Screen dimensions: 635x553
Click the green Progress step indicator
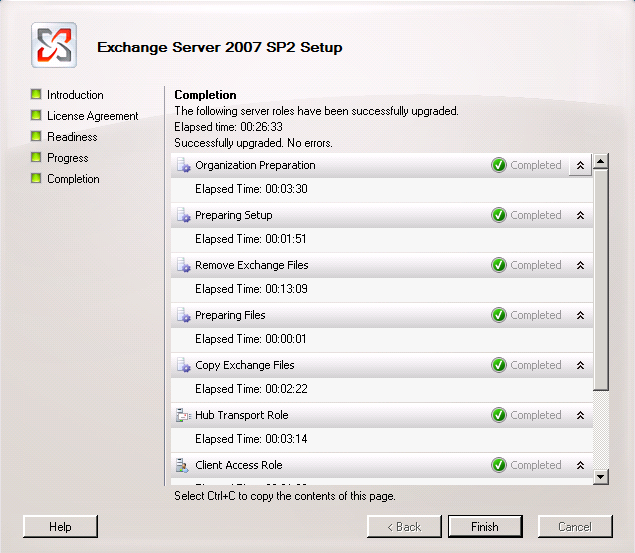(x=36, y=157)
